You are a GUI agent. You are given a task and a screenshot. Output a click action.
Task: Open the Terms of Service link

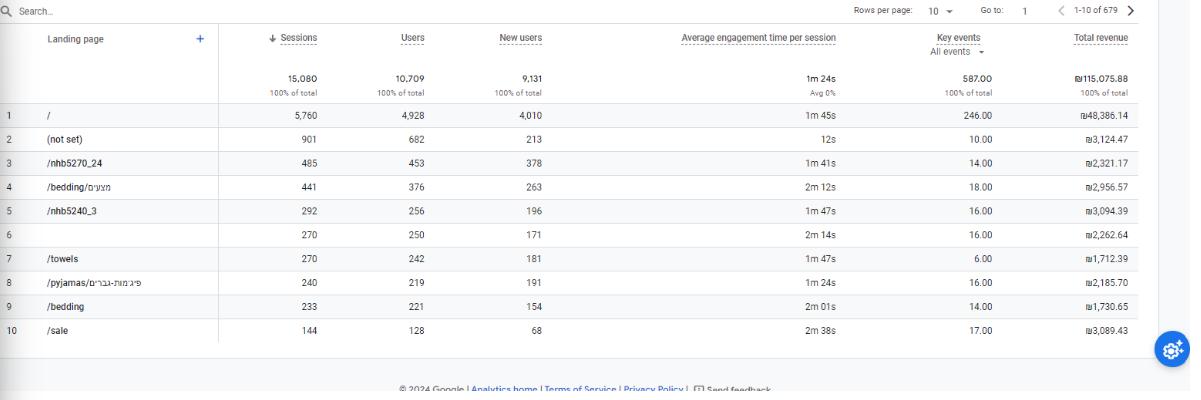[x=580, y=389]
